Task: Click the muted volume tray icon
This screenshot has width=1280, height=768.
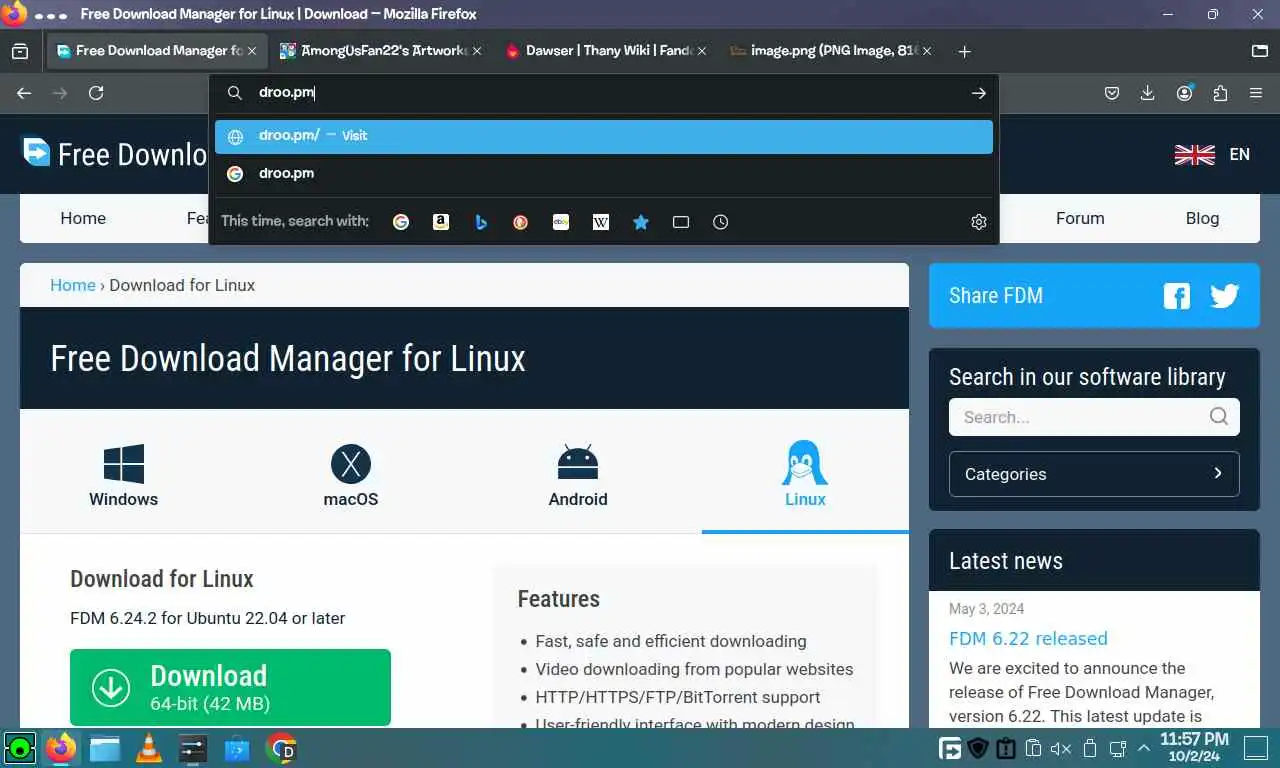Action: [x=1061, y=748]
